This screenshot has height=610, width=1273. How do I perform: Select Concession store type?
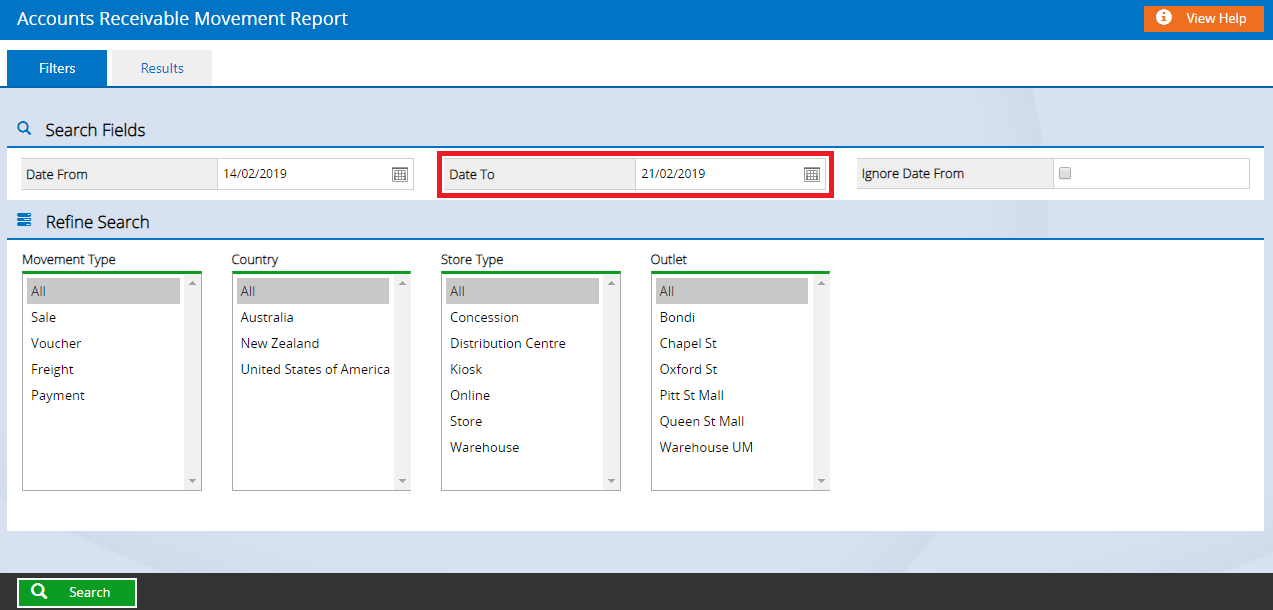[x=522, y=317]
